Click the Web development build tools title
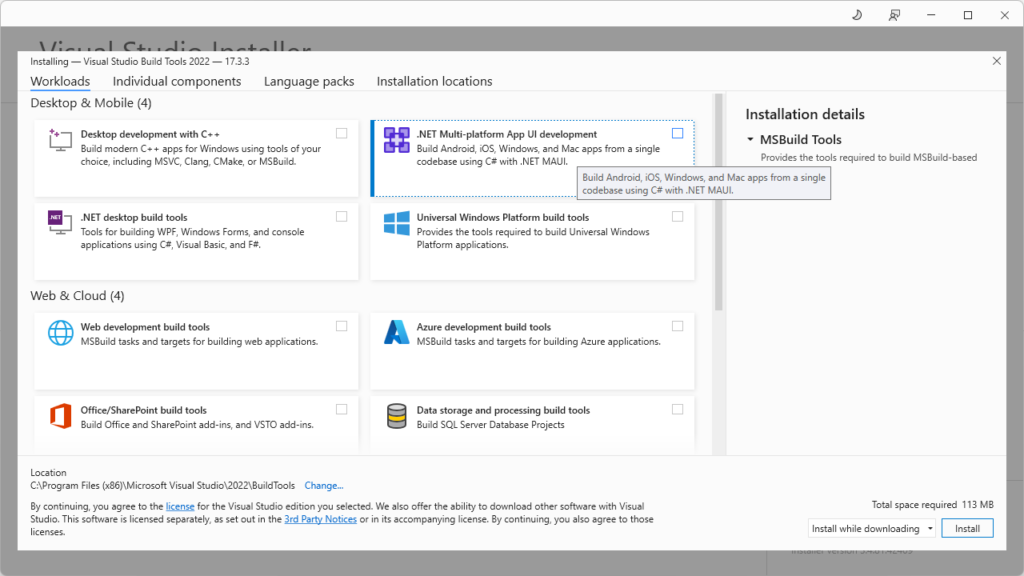The width and height of the screenshot is (1024, 576). pyautogui.click(x=145, y=327)
